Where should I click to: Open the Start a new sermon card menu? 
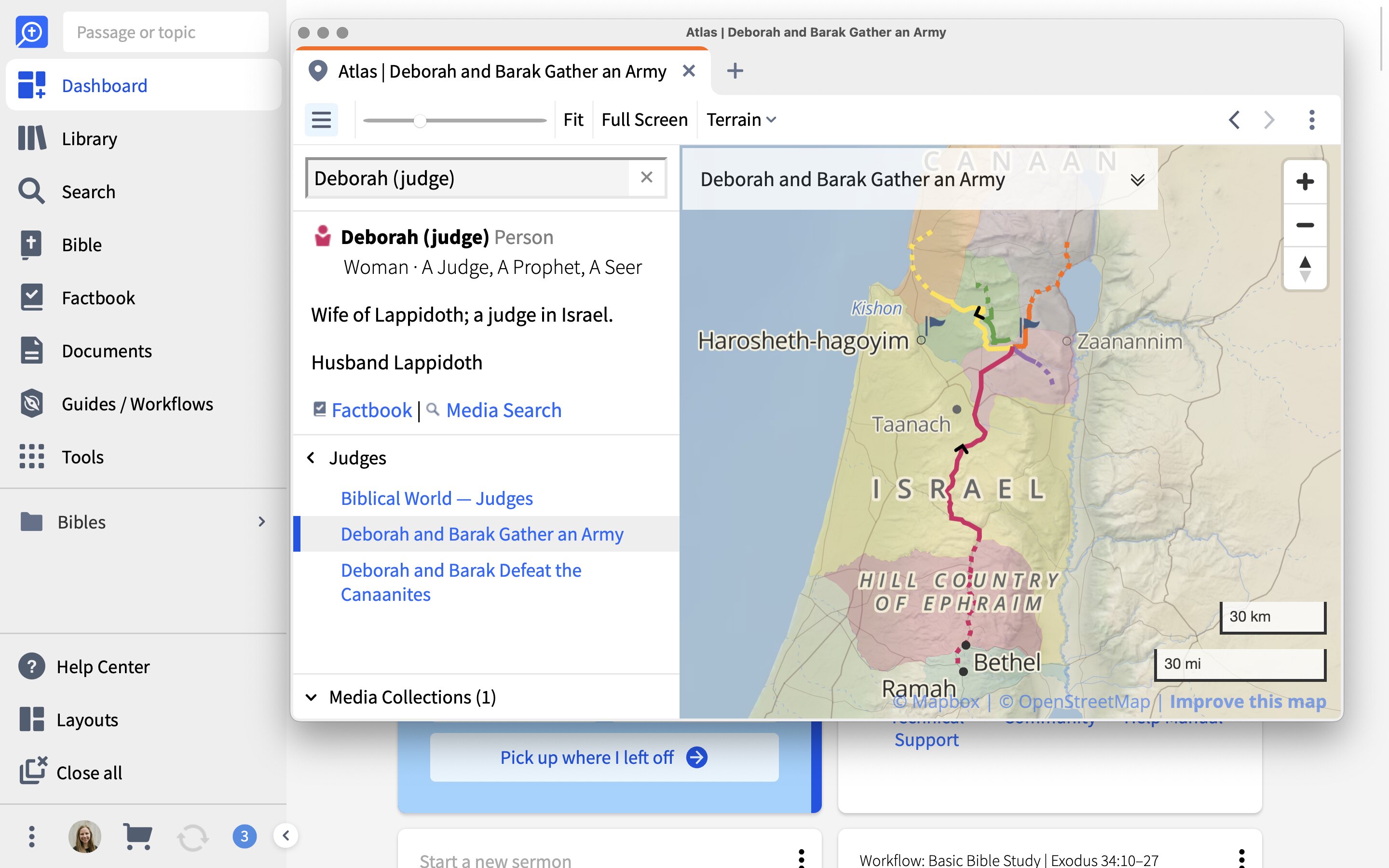point(801,859)
